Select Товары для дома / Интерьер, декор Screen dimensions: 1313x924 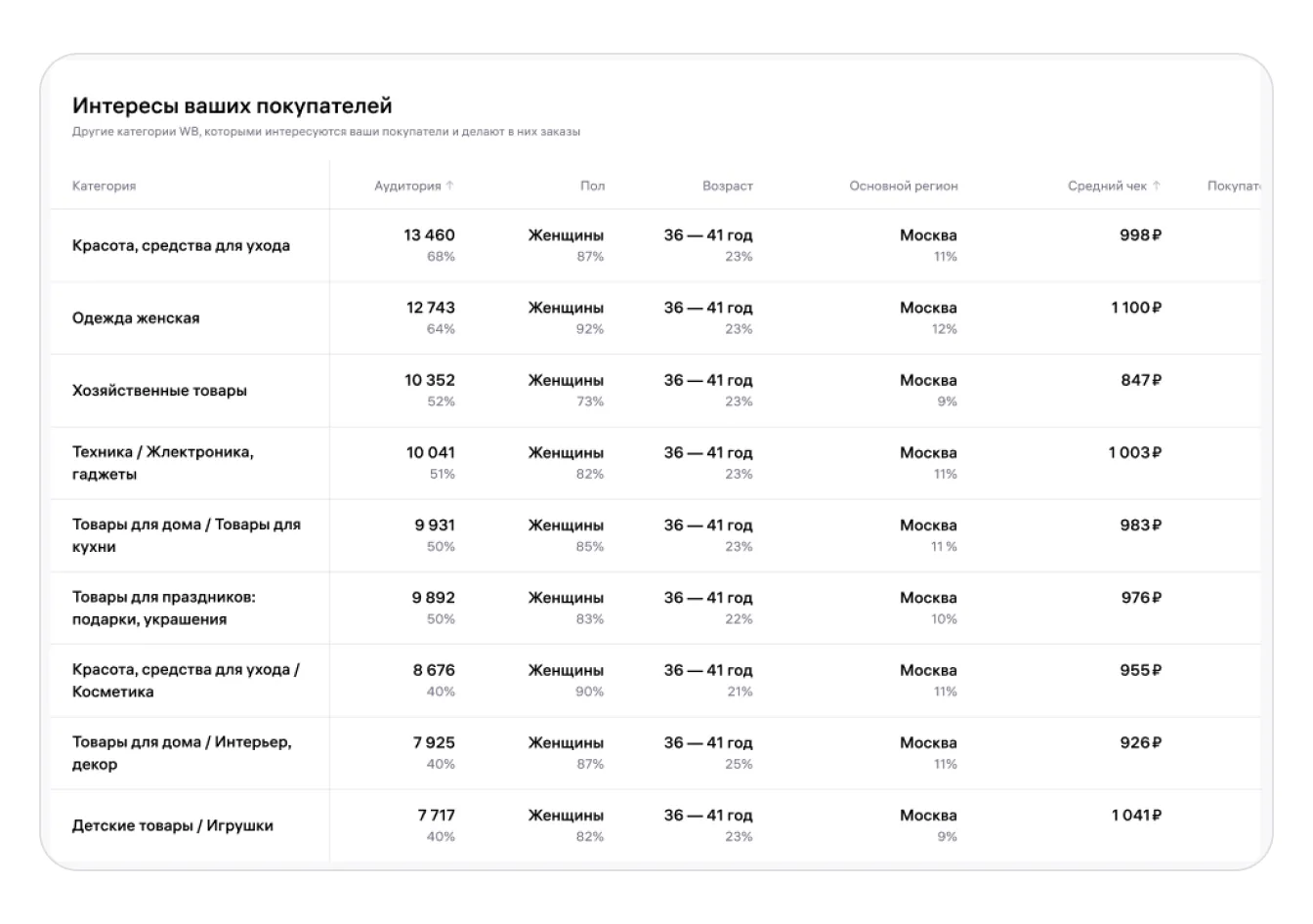pyautogui.click(x=181, y=752)
